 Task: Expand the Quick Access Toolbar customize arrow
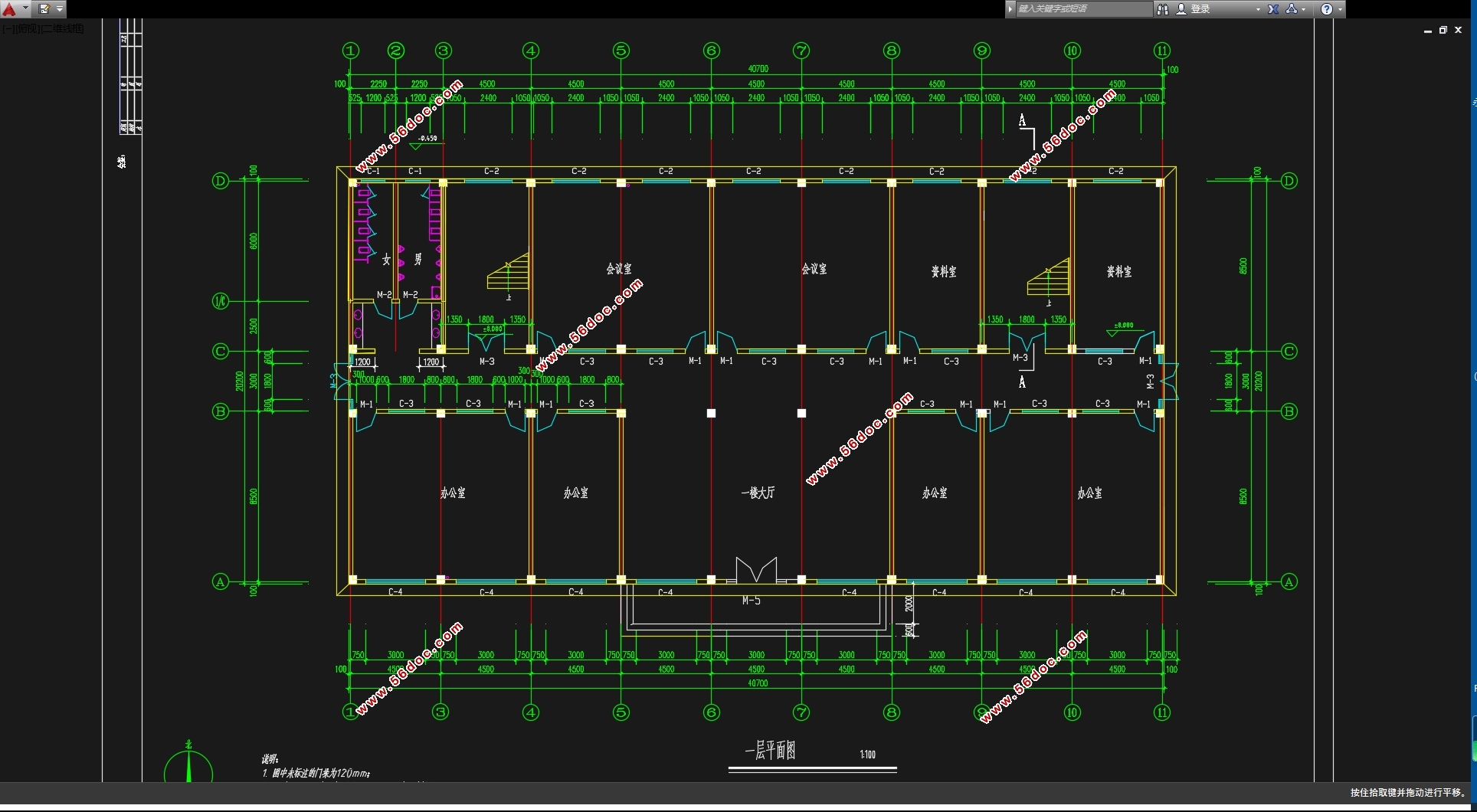click(x=60, y=9)
